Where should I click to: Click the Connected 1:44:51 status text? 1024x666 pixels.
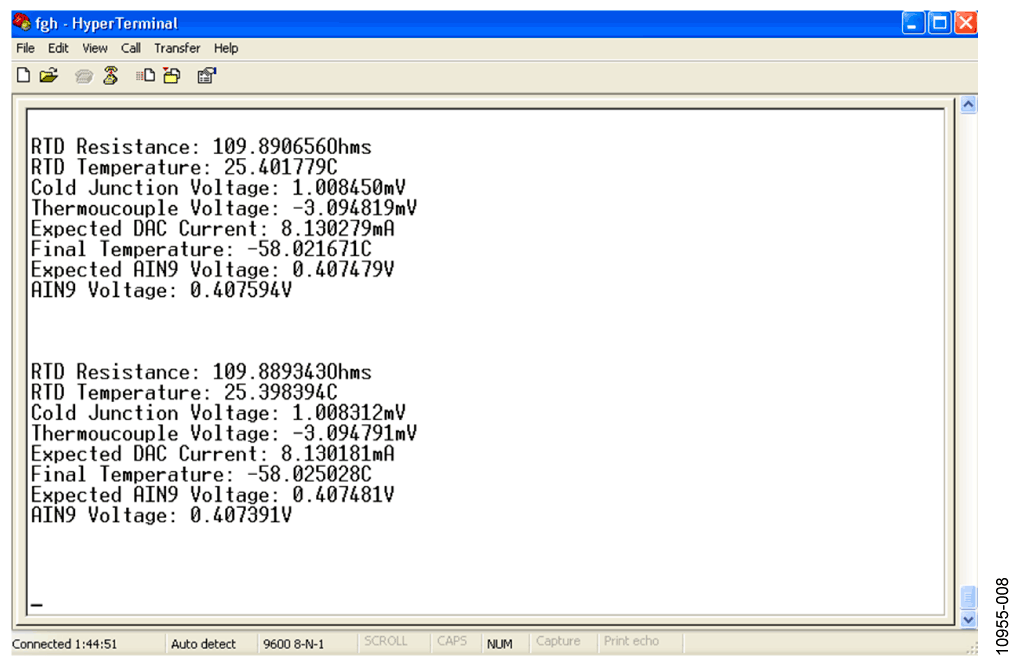point(65,644)
